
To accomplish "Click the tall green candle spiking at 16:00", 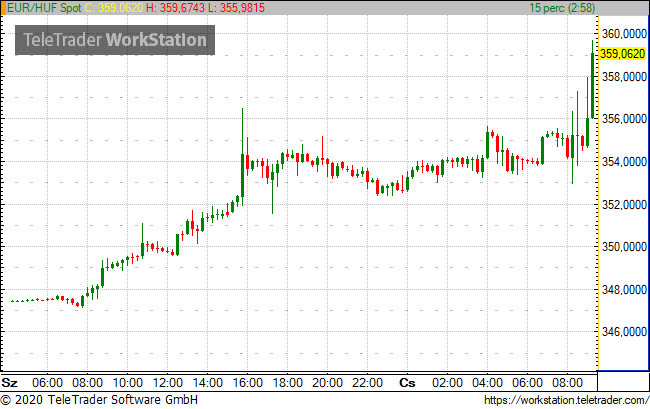I will pyautogui.click(x=243, y=157).
